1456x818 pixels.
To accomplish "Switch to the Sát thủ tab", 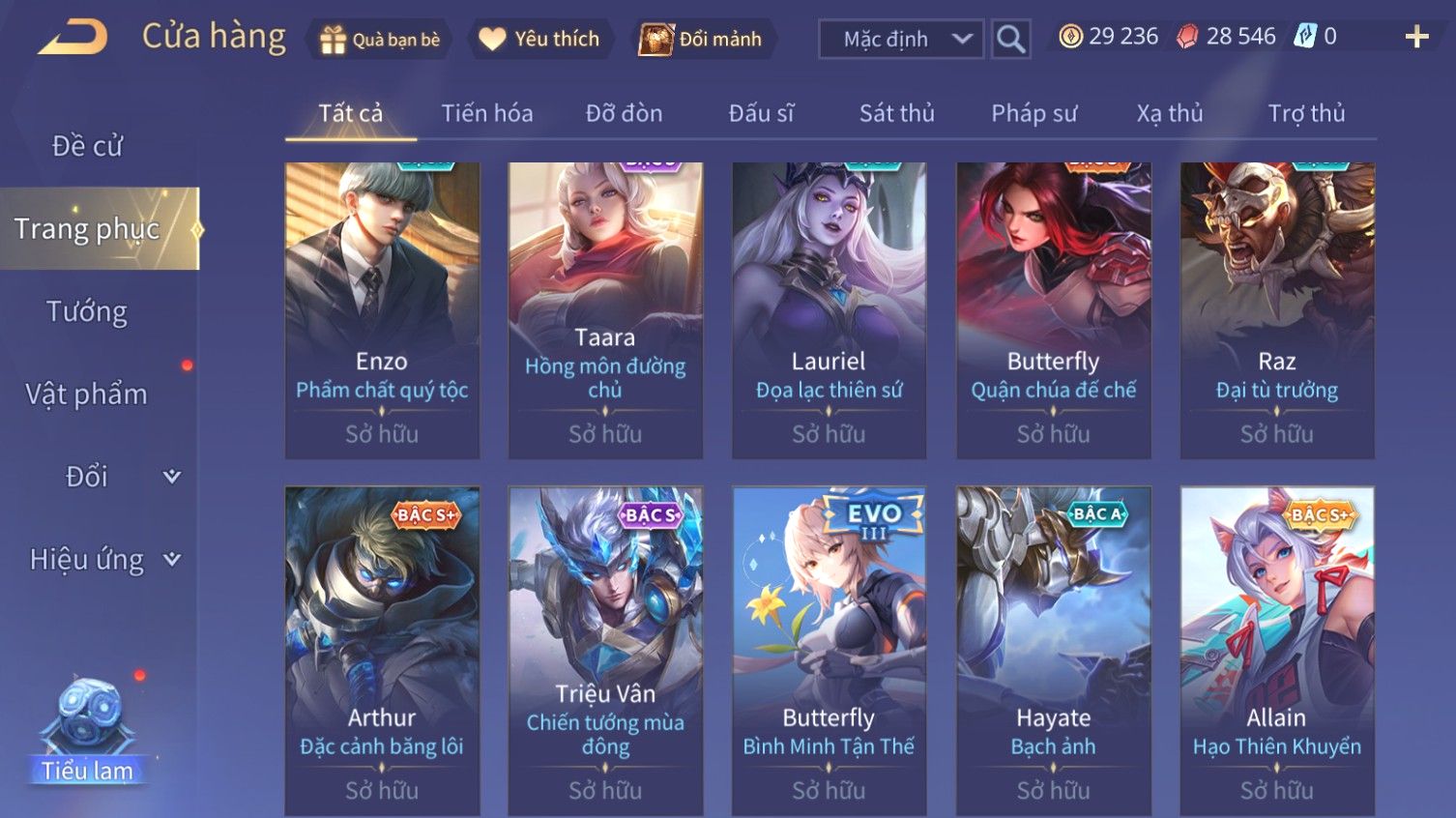I will (896, 113).
